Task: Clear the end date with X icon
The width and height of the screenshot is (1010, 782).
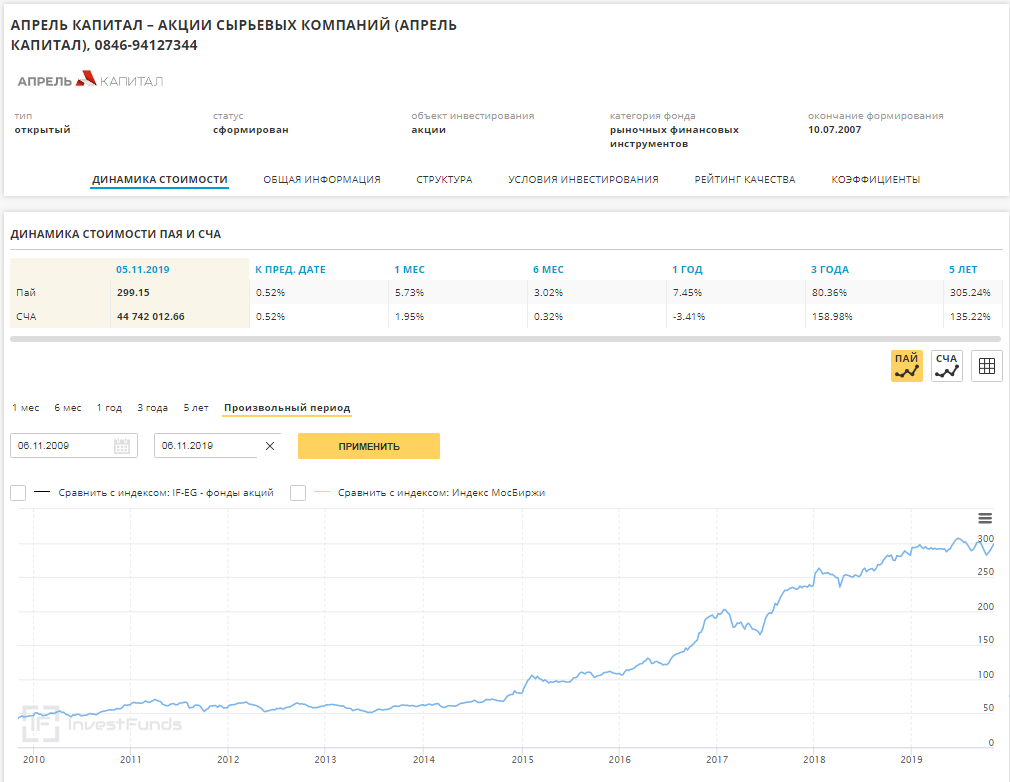Action: coord(269,446)
